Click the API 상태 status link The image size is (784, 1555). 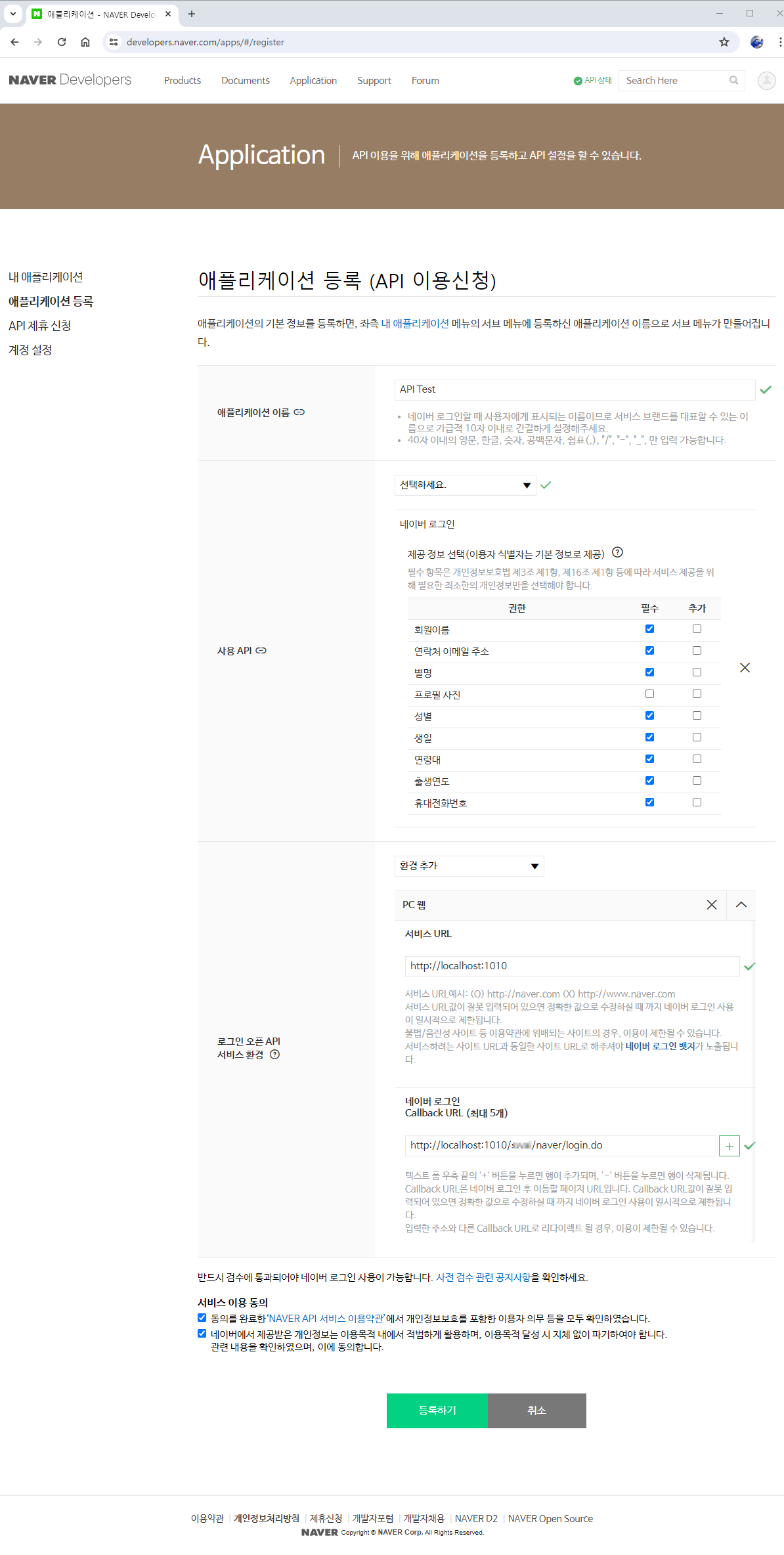coord(593,80)
